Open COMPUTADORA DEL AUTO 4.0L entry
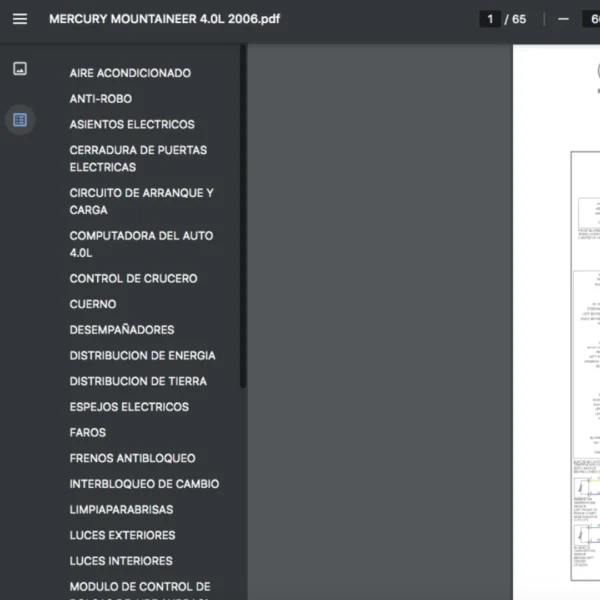 (141, 245)
